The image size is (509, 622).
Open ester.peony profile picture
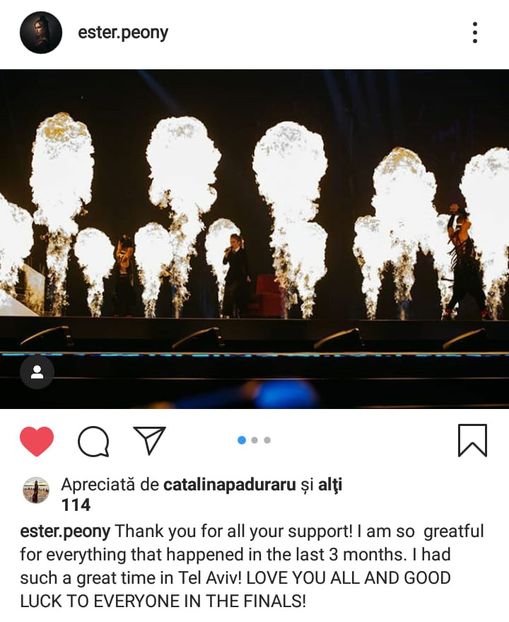pos(40,33)
